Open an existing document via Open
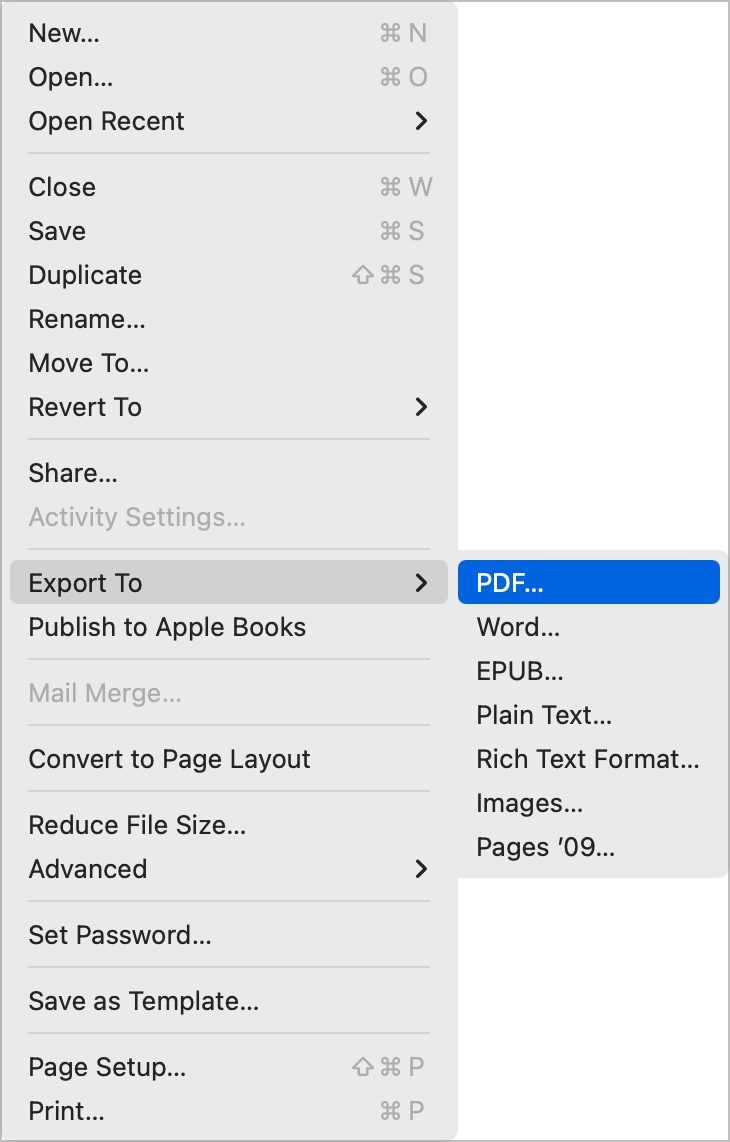 (x=70, y=76)
